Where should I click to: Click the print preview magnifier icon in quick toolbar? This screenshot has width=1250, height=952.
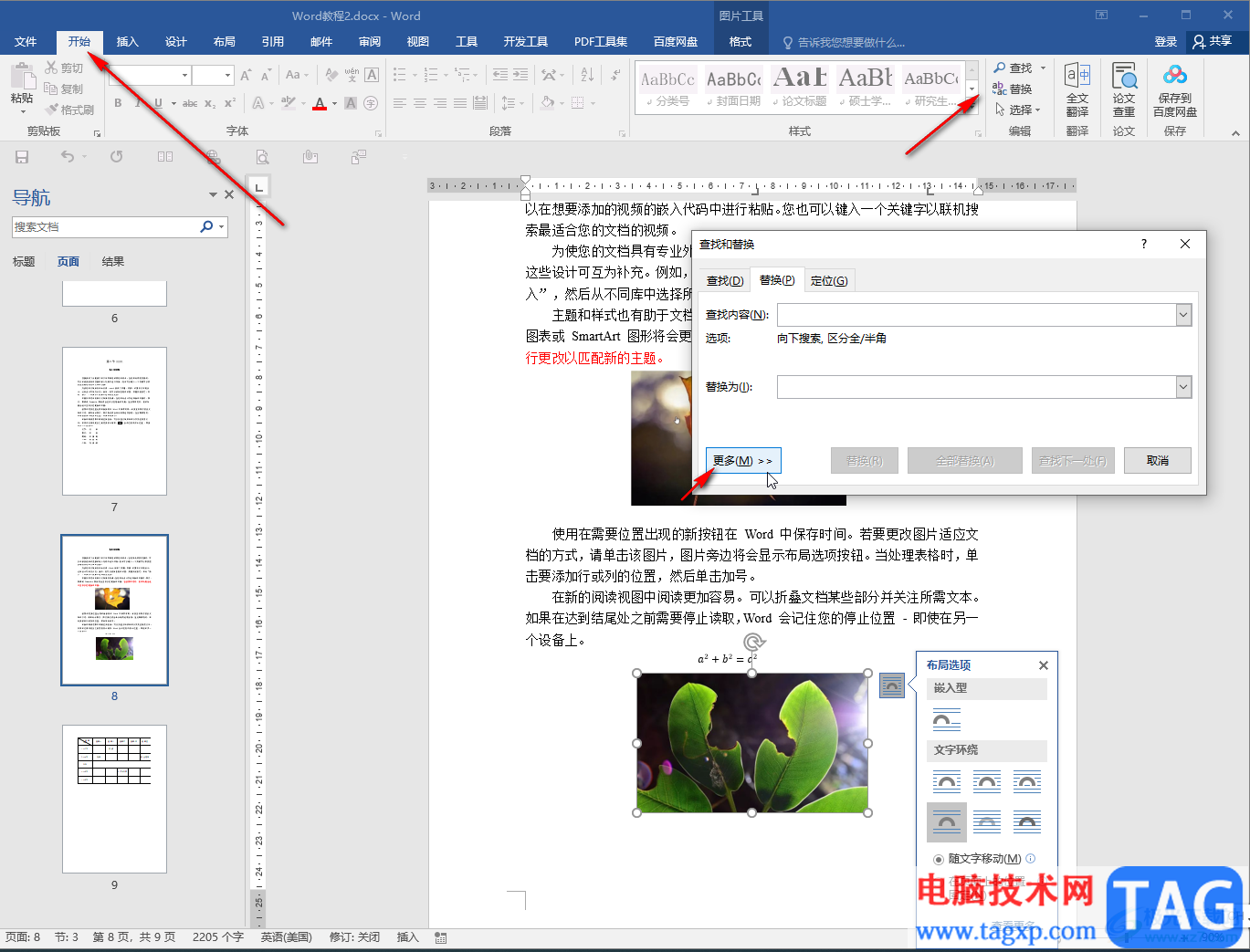[263, 157]
